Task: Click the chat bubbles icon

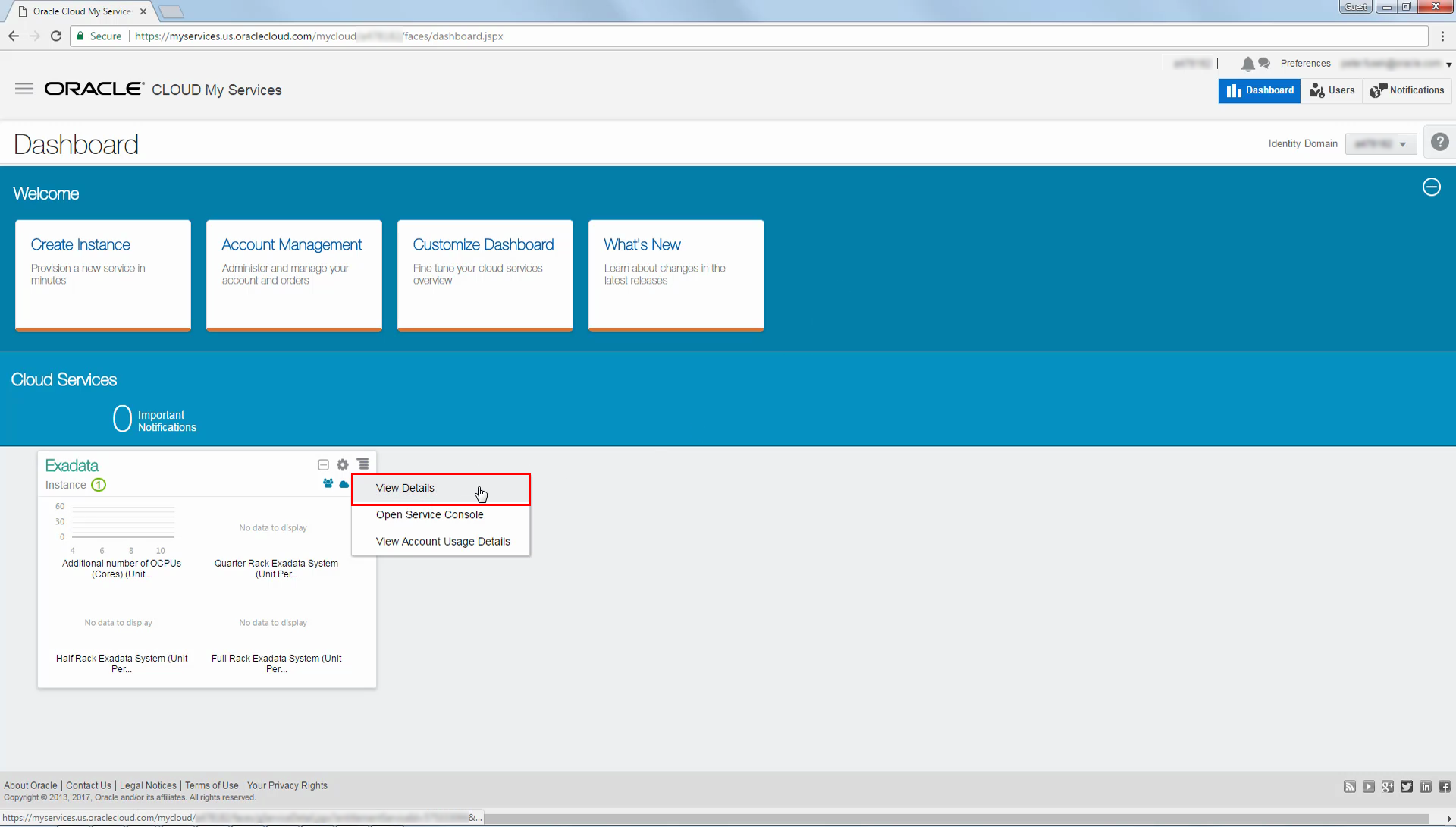Action: pos(1264,64)
